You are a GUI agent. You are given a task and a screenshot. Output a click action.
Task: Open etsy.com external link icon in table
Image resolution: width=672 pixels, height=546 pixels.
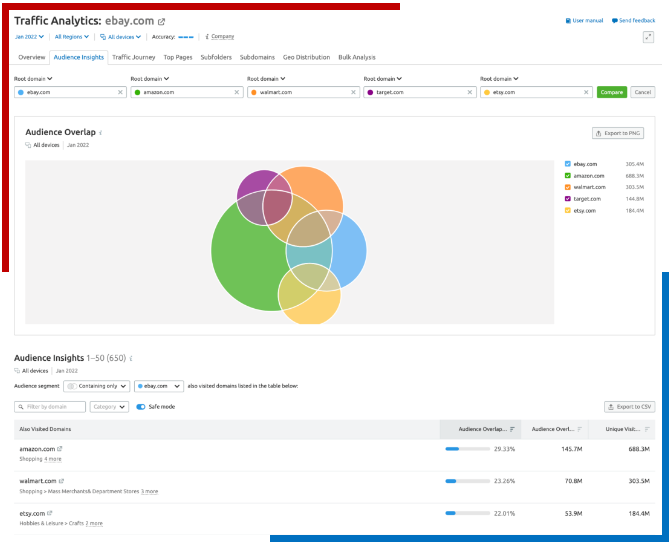click(50, 513)
